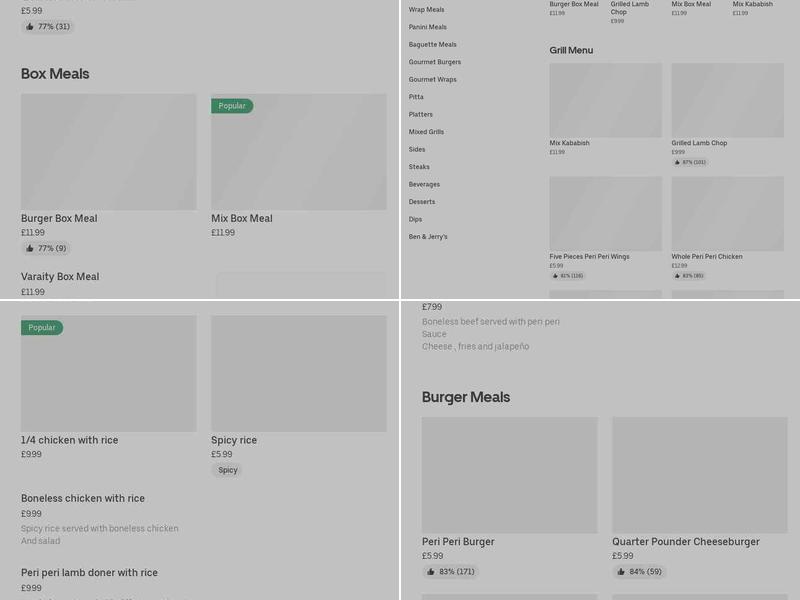
Task: Click the Five Pieces Peri Peri Wings title
Action: (x=589, y=257)
